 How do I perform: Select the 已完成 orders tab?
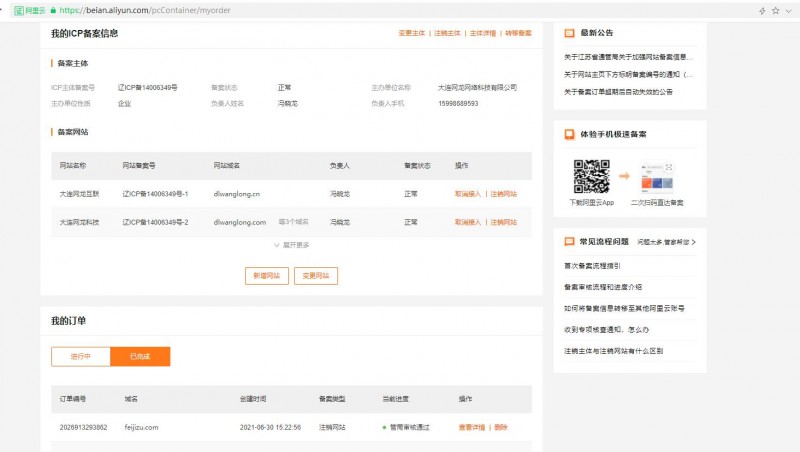pyautogui.click(x=140, y=356)
